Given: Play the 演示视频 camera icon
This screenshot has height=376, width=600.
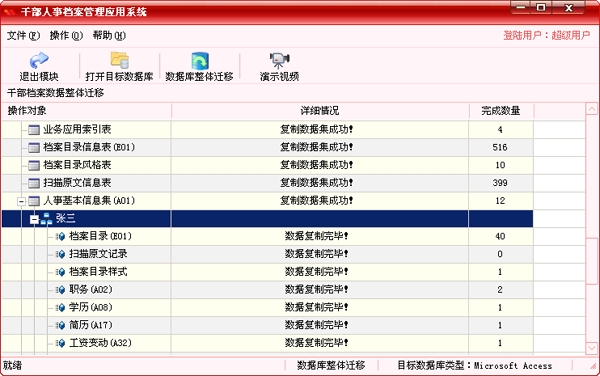Looking at the screenshot, I should [x=279, y=60].
